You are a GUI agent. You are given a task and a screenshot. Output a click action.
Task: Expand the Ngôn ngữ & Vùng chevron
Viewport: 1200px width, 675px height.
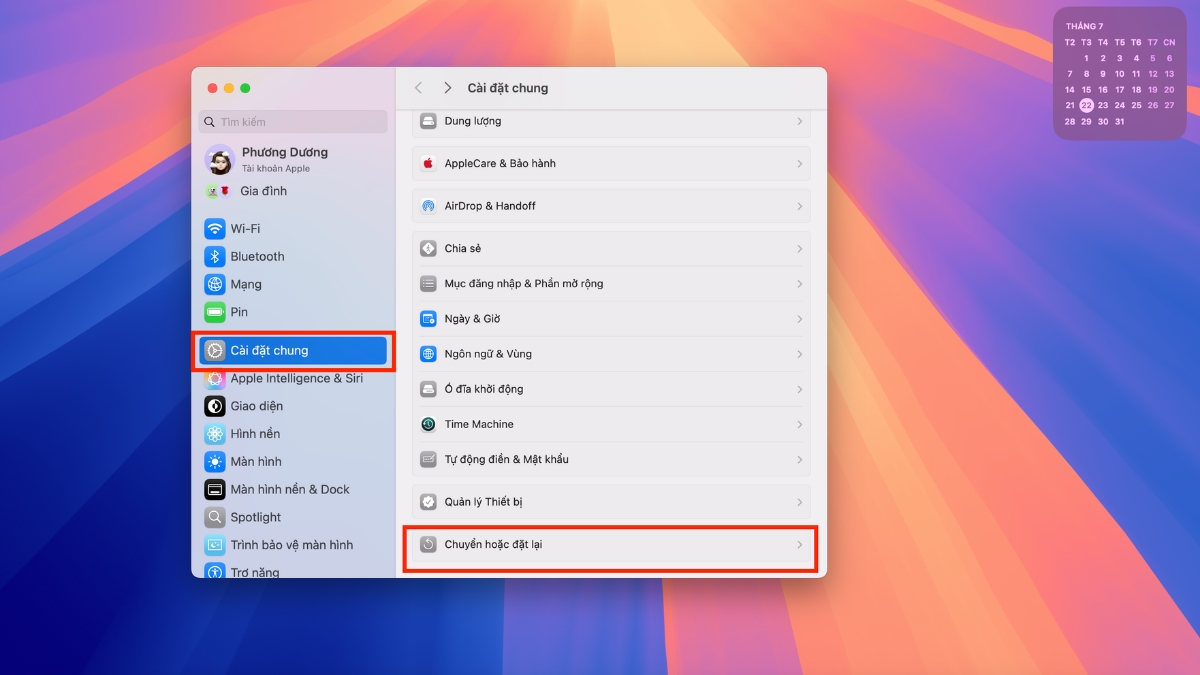pyautogui.click(x=798, y=353)
